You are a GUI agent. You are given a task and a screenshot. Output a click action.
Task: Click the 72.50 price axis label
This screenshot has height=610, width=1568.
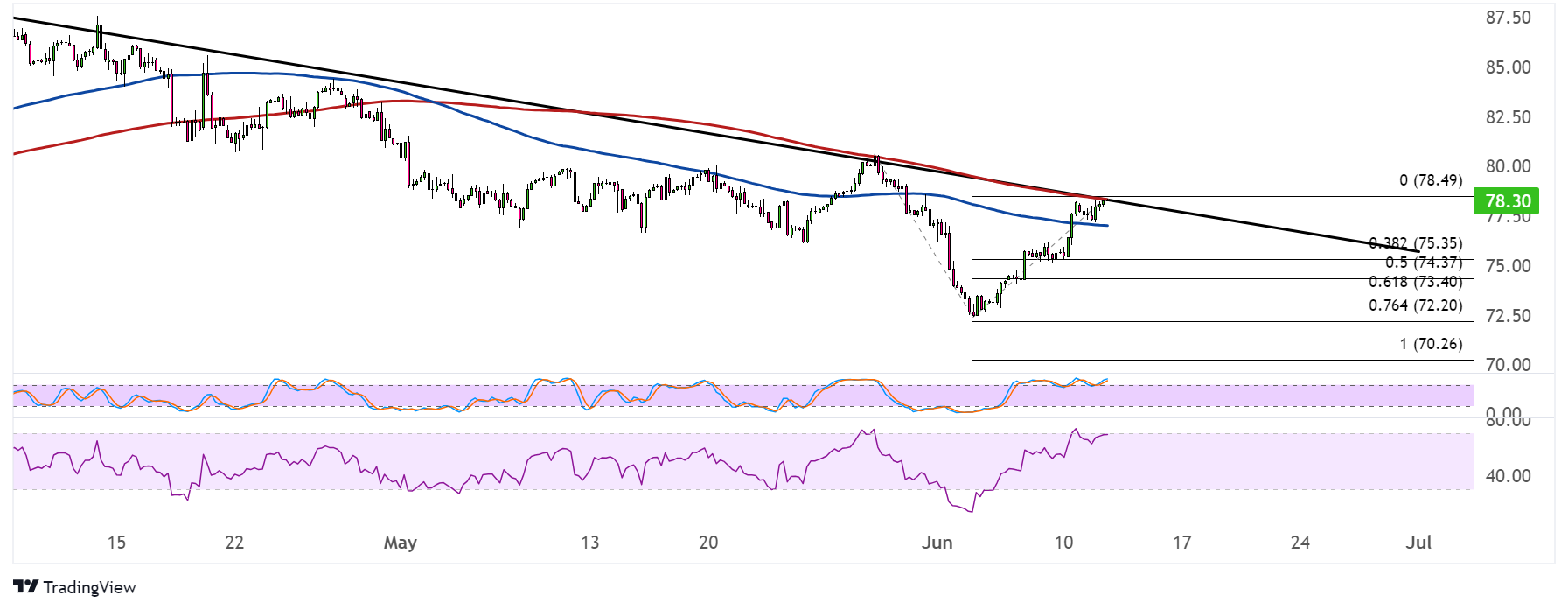[x=1509, y=316]
